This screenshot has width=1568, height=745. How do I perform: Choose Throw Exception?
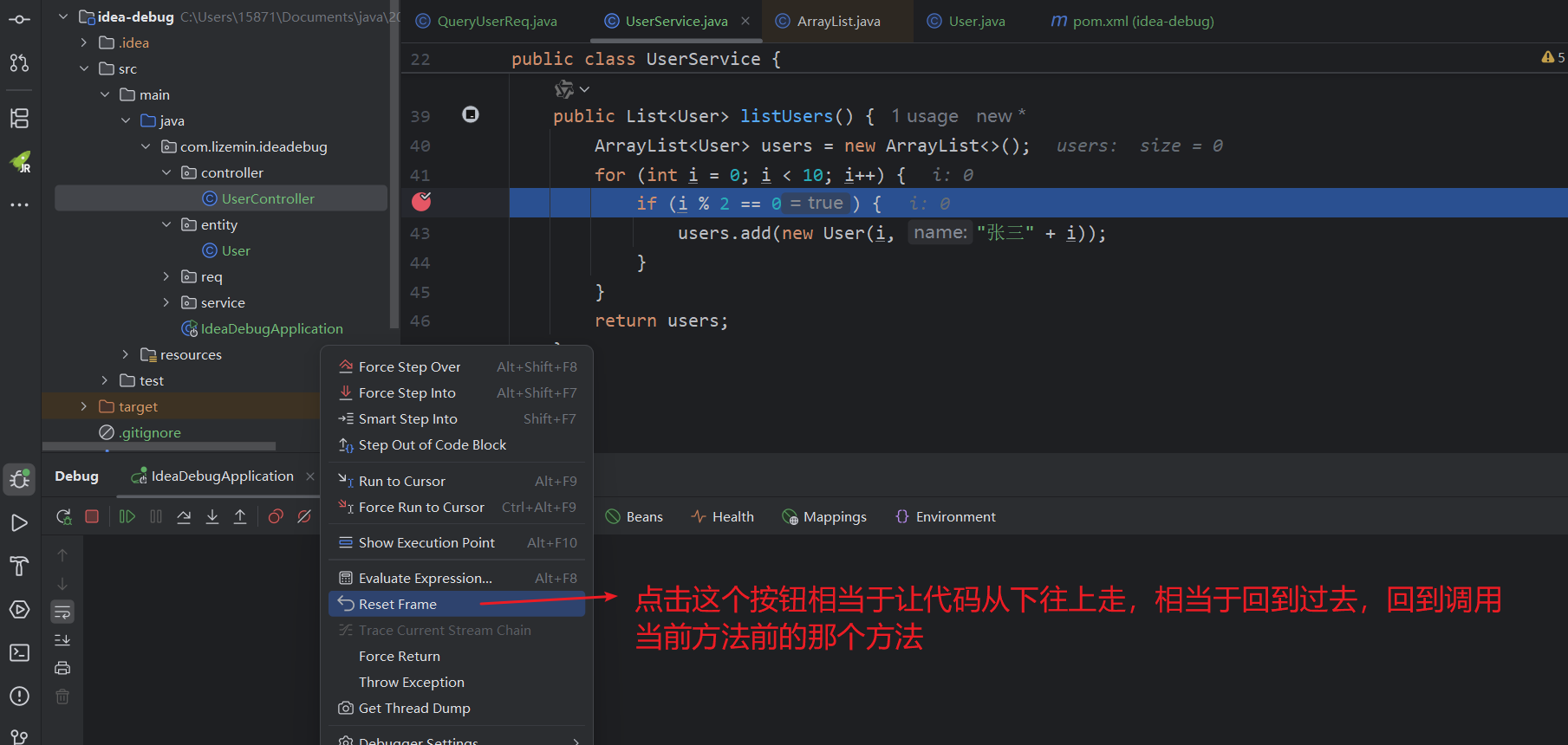point(457,682)
